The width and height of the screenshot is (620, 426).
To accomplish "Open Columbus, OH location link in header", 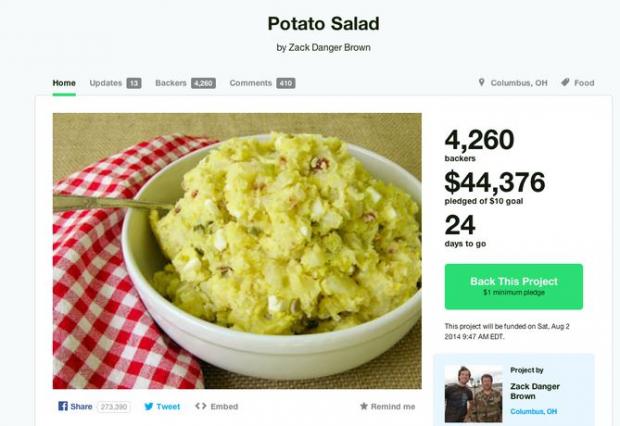I will pos(519,83).
